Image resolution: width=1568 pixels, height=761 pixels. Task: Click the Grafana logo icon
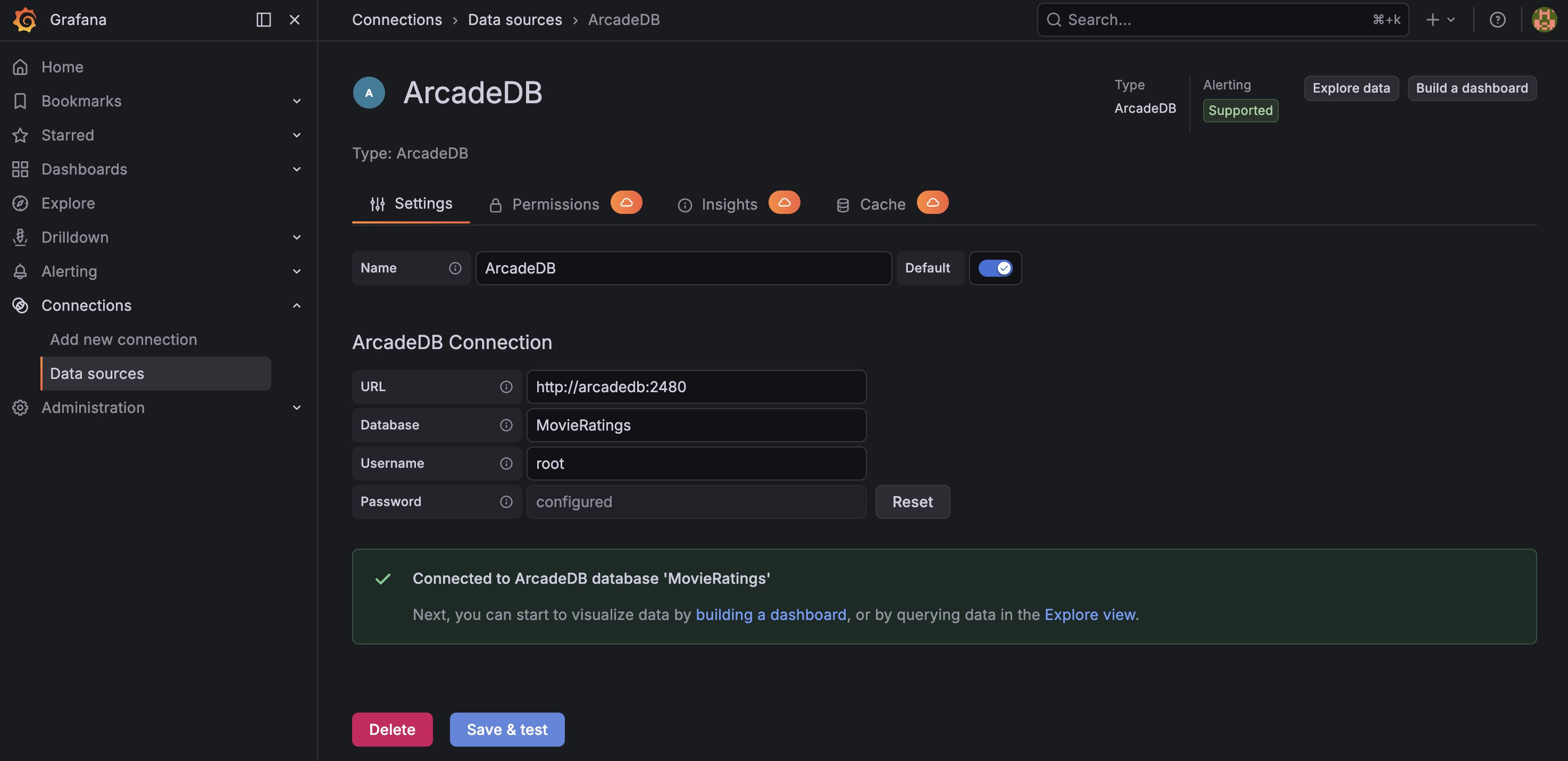25,20
